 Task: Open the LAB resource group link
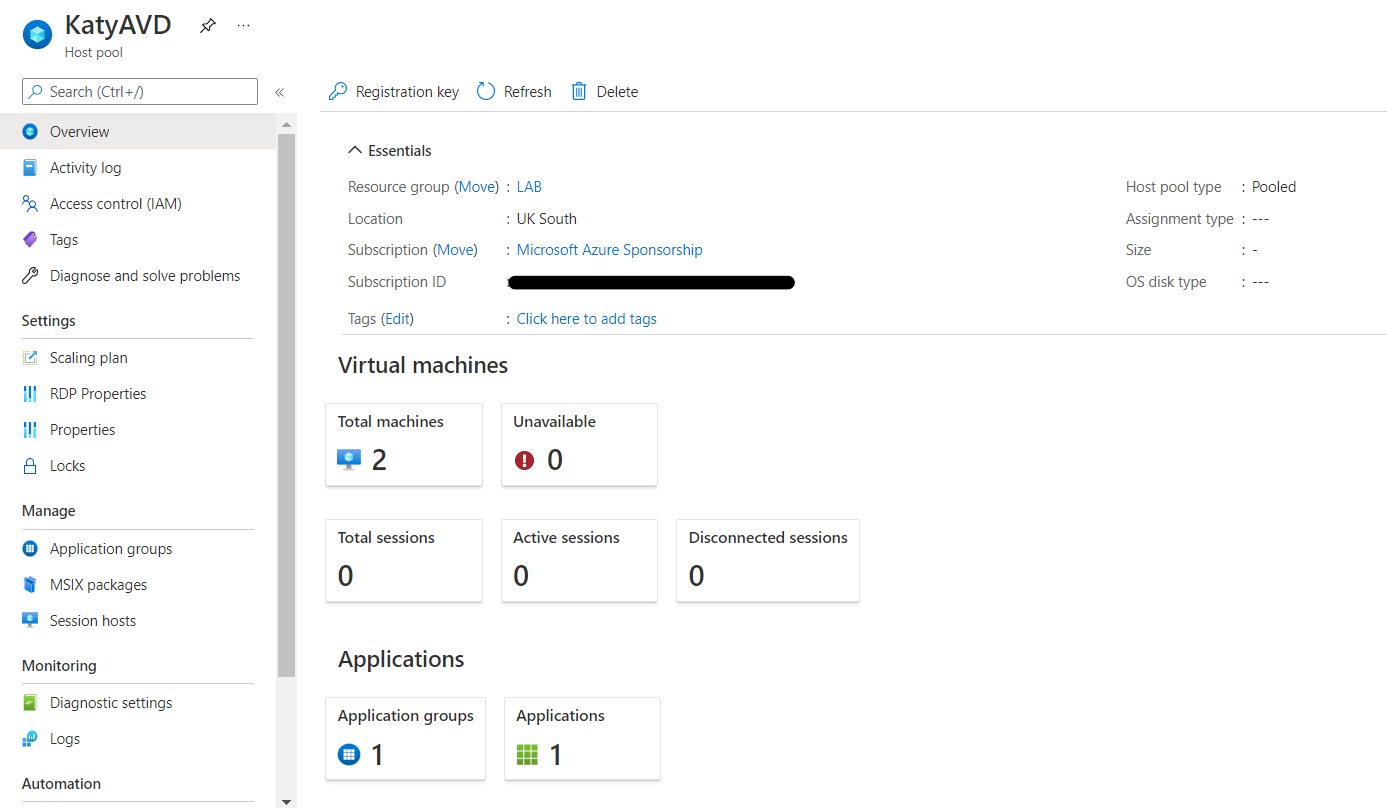click(x=529, y=186)
